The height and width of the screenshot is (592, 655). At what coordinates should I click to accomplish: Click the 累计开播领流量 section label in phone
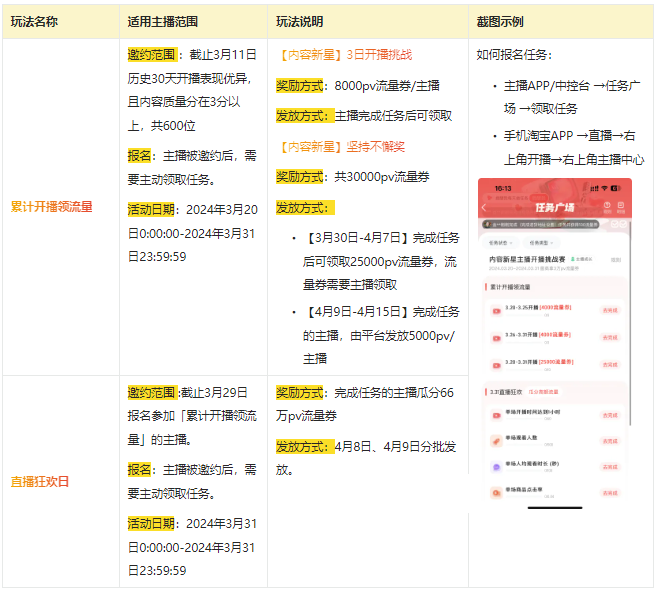pyautogui.click(x=510, y=287)
